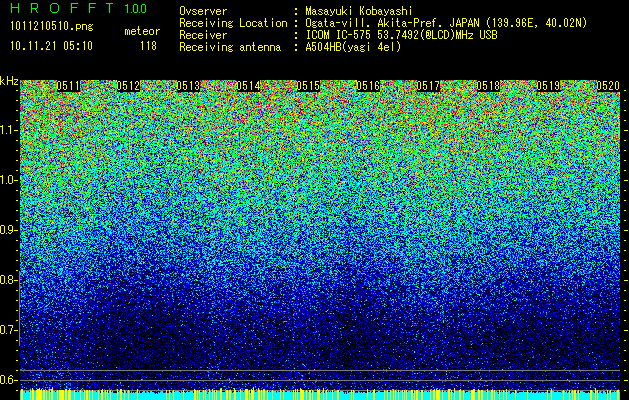The image size is (629, 400).
Task: Click the 0512 time marker
Action: [128, 86]
